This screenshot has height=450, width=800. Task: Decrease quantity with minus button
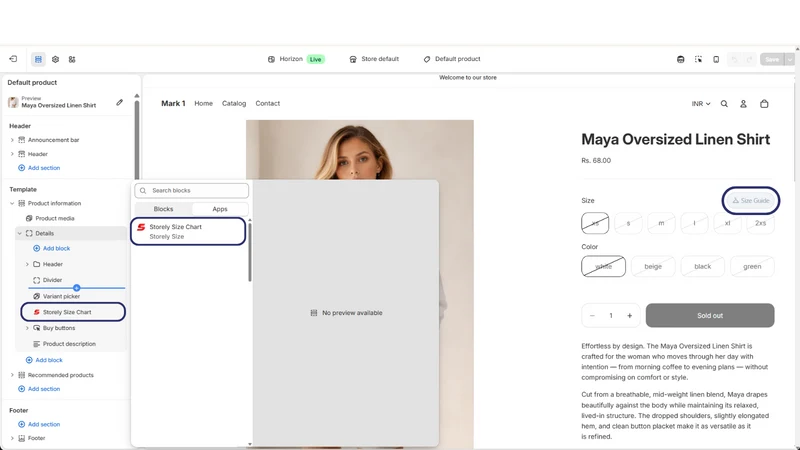coord(592,316)
